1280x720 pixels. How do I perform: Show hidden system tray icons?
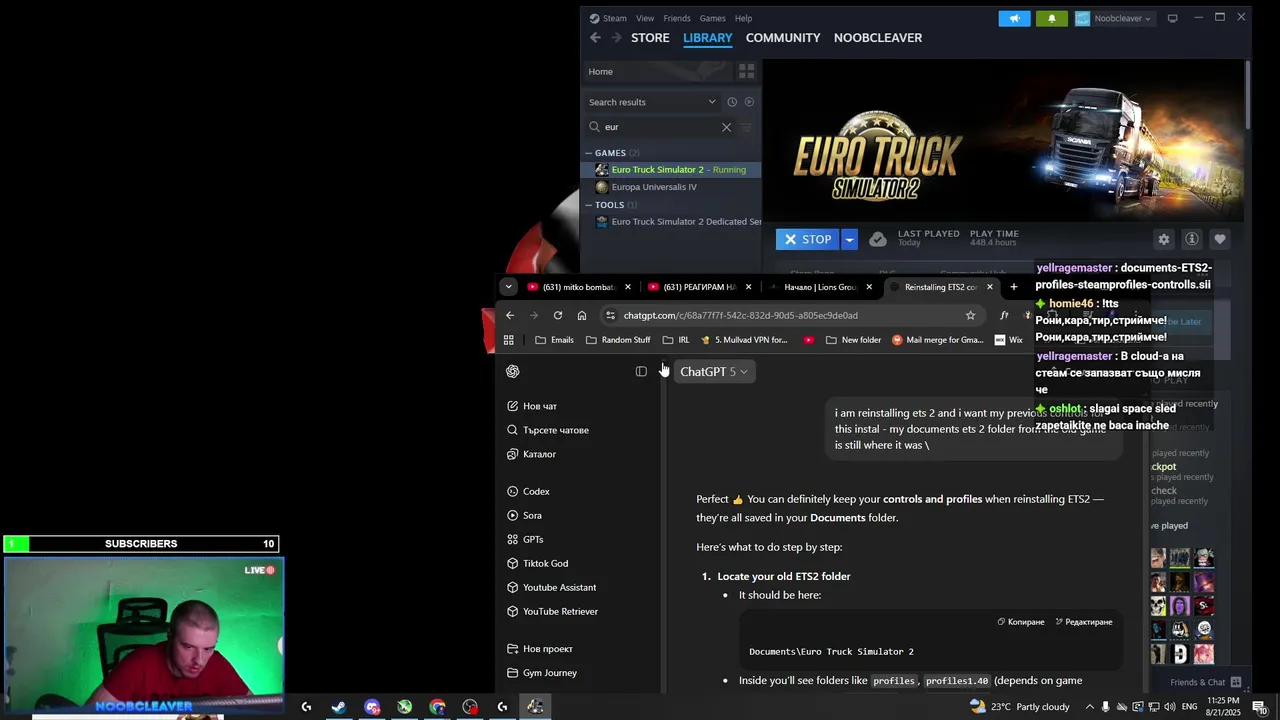point(1090,707)
